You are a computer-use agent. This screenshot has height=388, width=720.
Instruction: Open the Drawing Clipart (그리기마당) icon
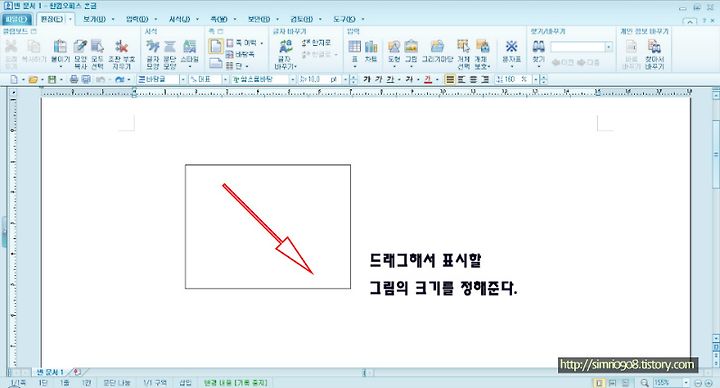click(437, 47)
